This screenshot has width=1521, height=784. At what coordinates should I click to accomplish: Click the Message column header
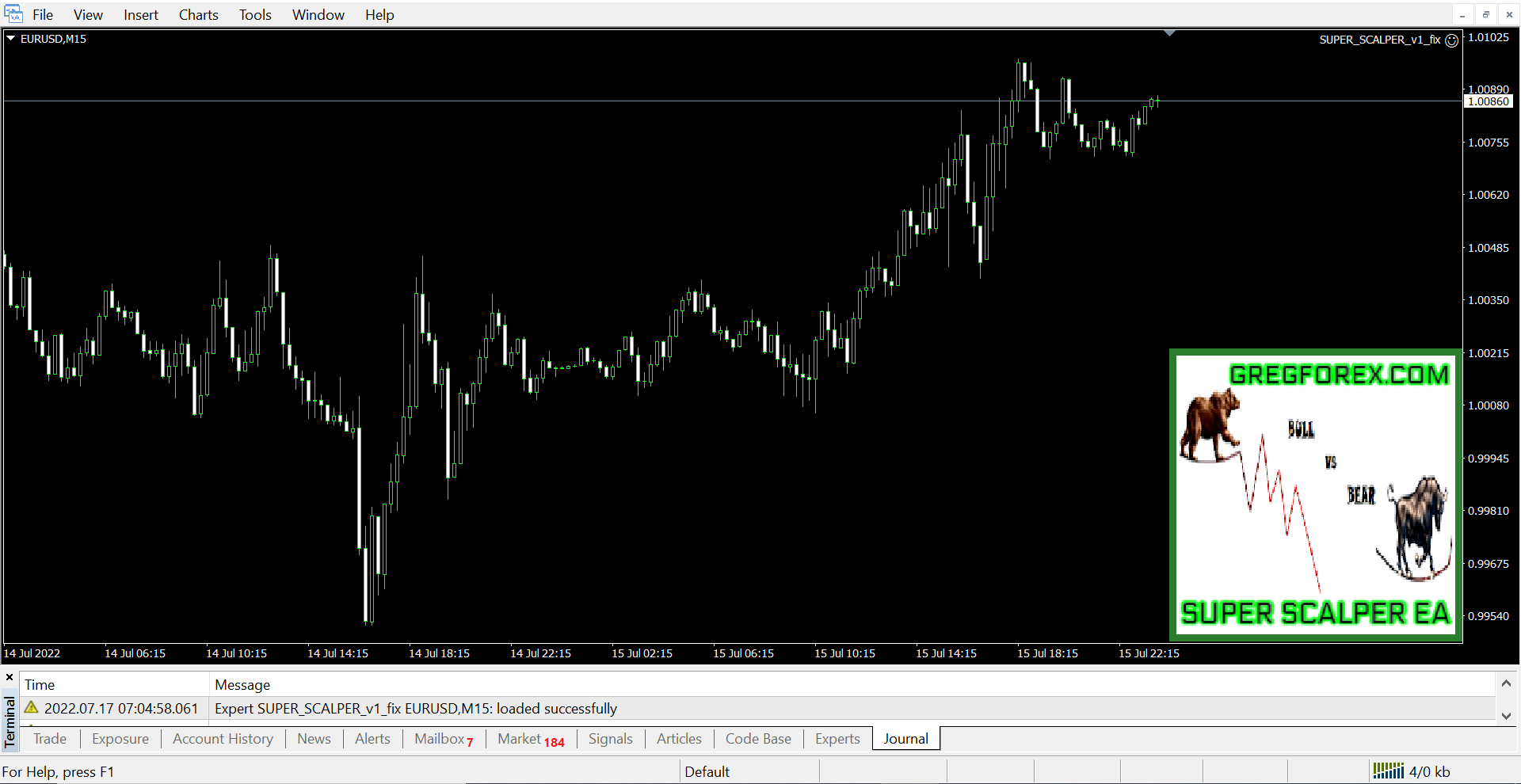(242, 685)
